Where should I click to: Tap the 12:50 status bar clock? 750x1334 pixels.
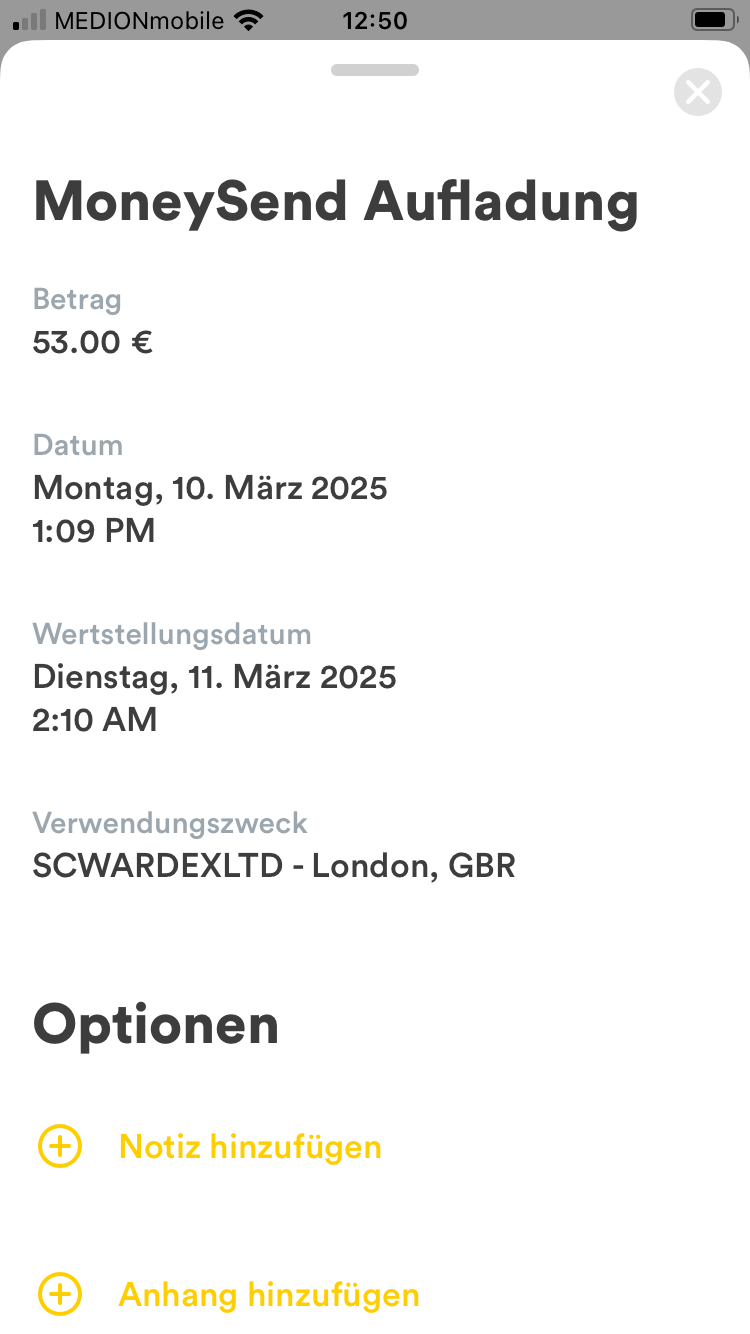pyautogui.click(x=375, y=20)
